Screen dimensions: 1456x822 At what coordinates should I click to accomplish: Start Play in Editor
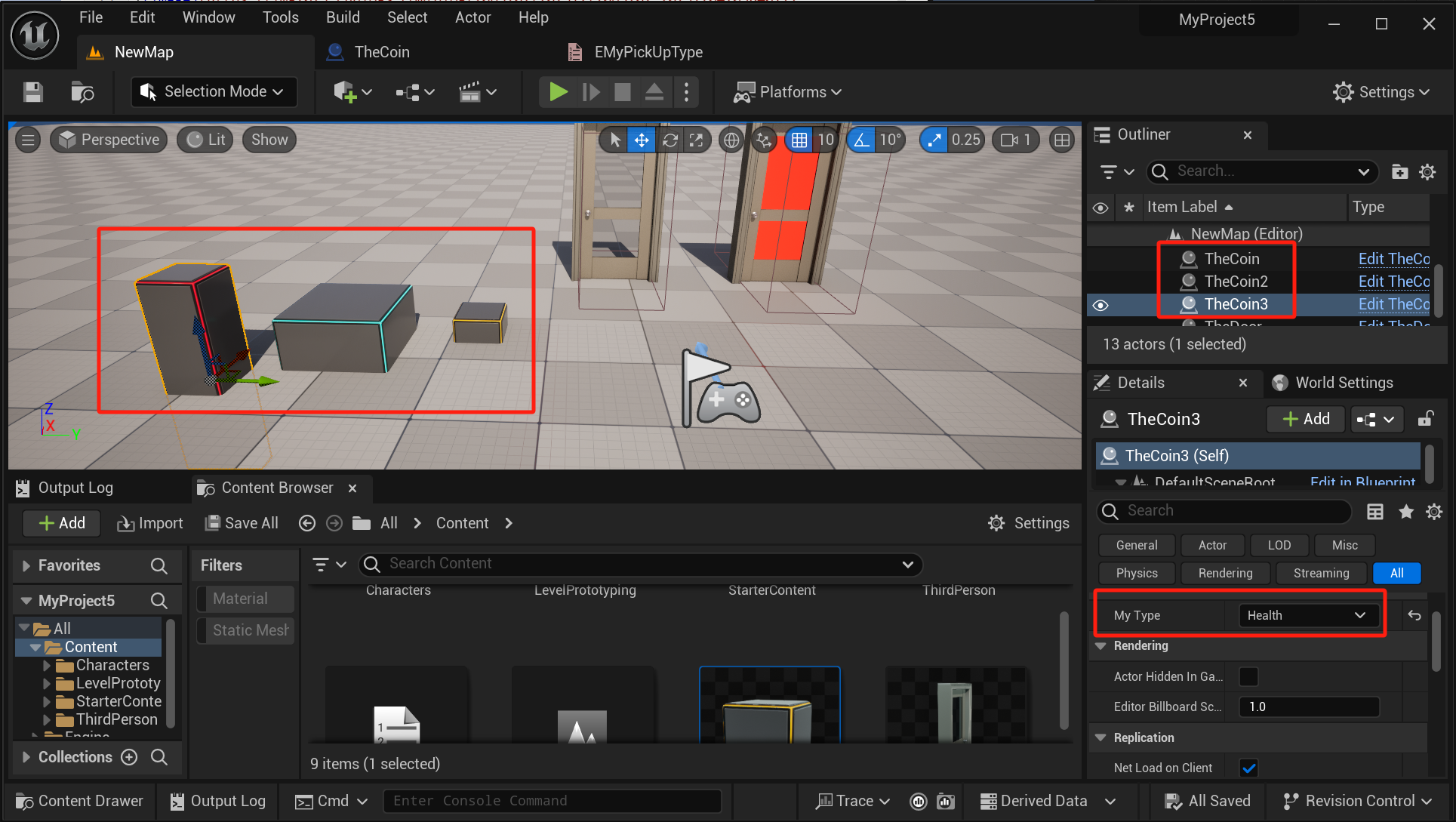(x=559, y=92)
